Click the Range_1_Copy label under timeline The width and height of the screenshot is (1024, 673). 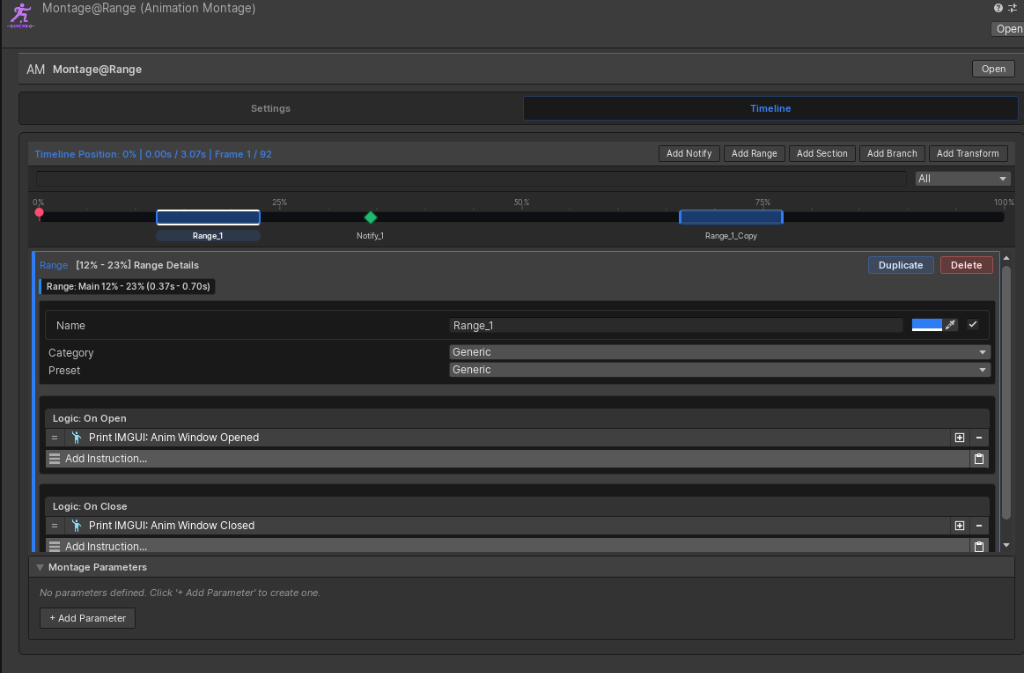coord(731,236)
